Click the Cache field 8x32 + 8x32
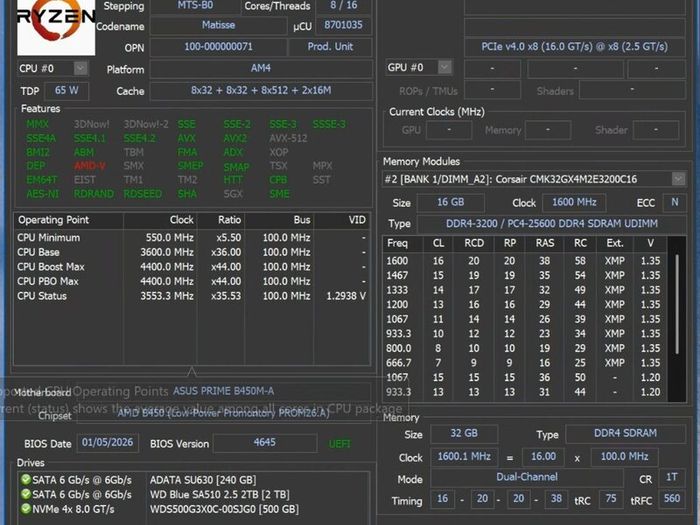 pyautogui.click(x=261, y=91)
